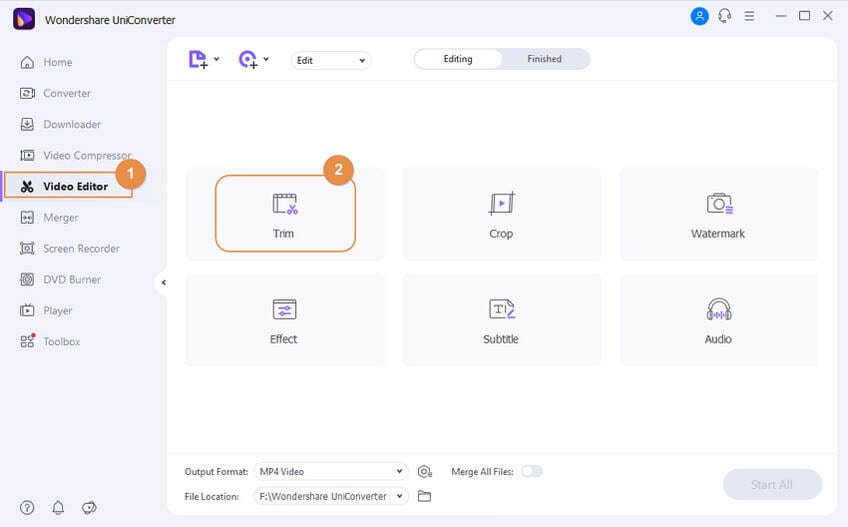Image resolution: width=848 pixels, height=527 pixels.
Task: Click the Video Compressor icon
Action: coord(27,155)
